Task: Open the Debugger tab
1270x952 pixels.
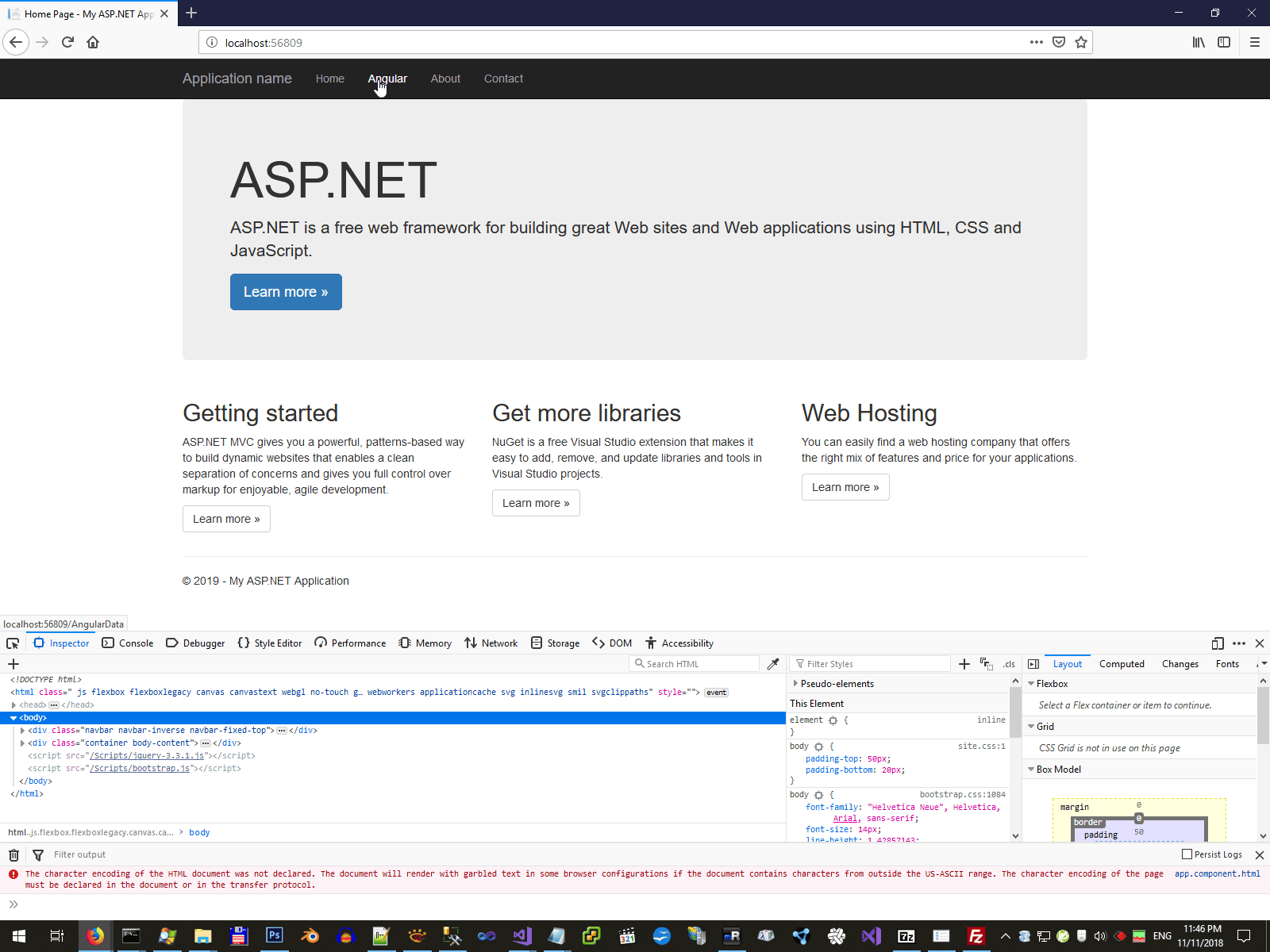Action: [x=195, y=643]
